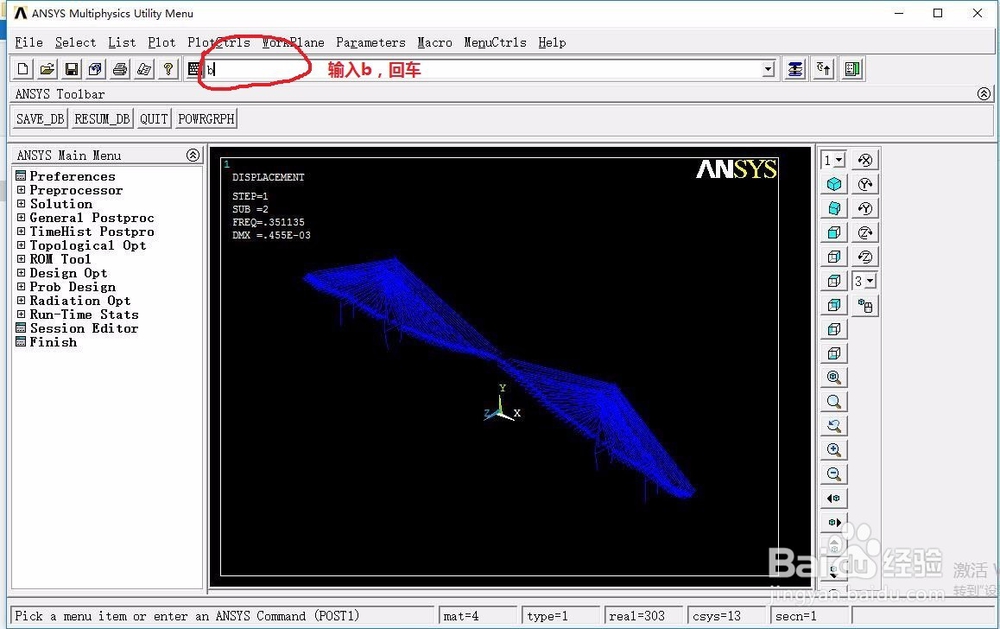Click the mat=4 status field
This screenshot has width=1000, height=629.
(x=477, y=616)
